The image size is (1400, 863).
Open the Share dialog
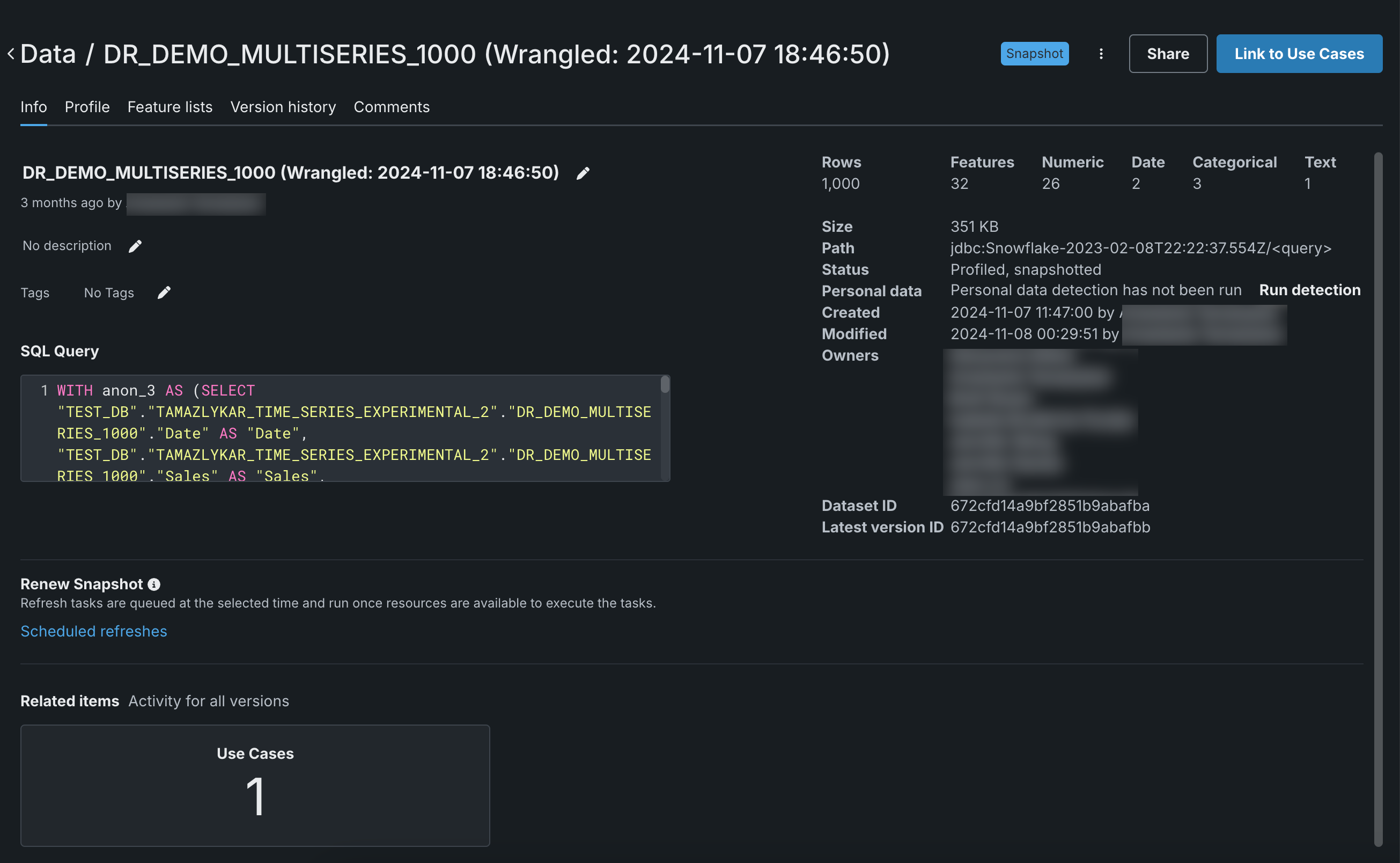pyautogui.click(x=1167, y=54)
